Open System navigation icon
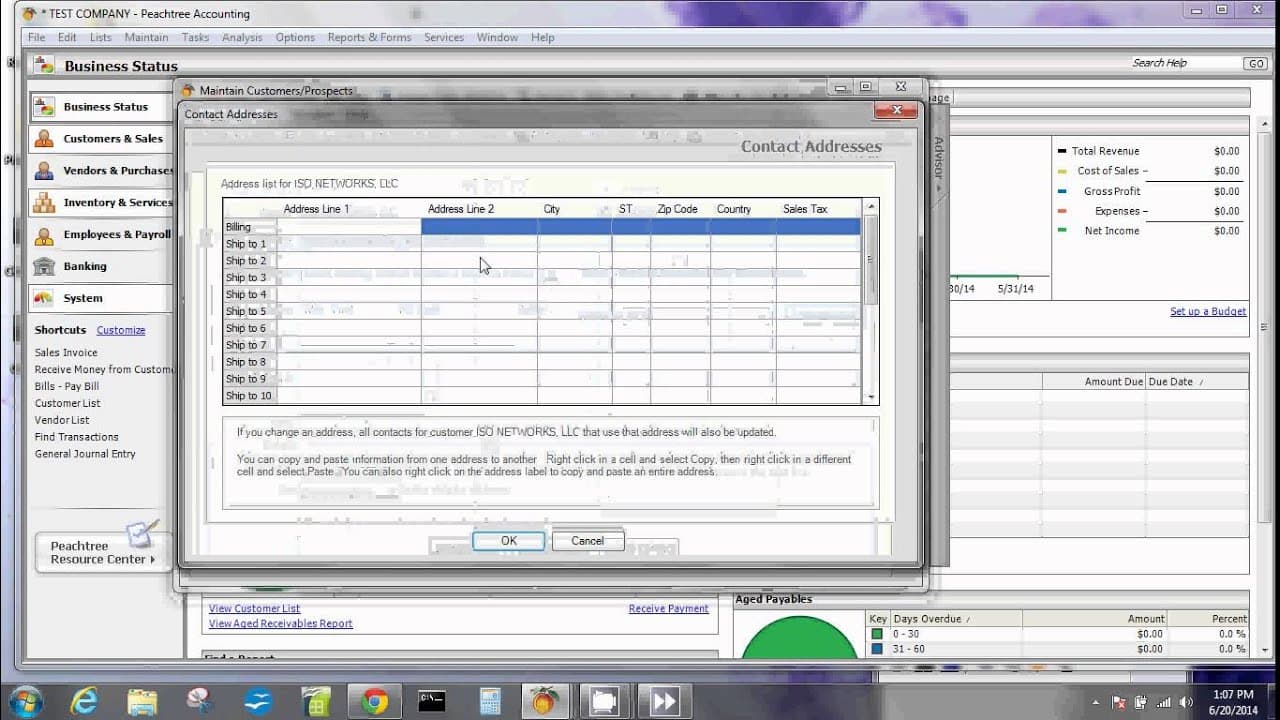Screen dimensions: 1280x720 44,298
